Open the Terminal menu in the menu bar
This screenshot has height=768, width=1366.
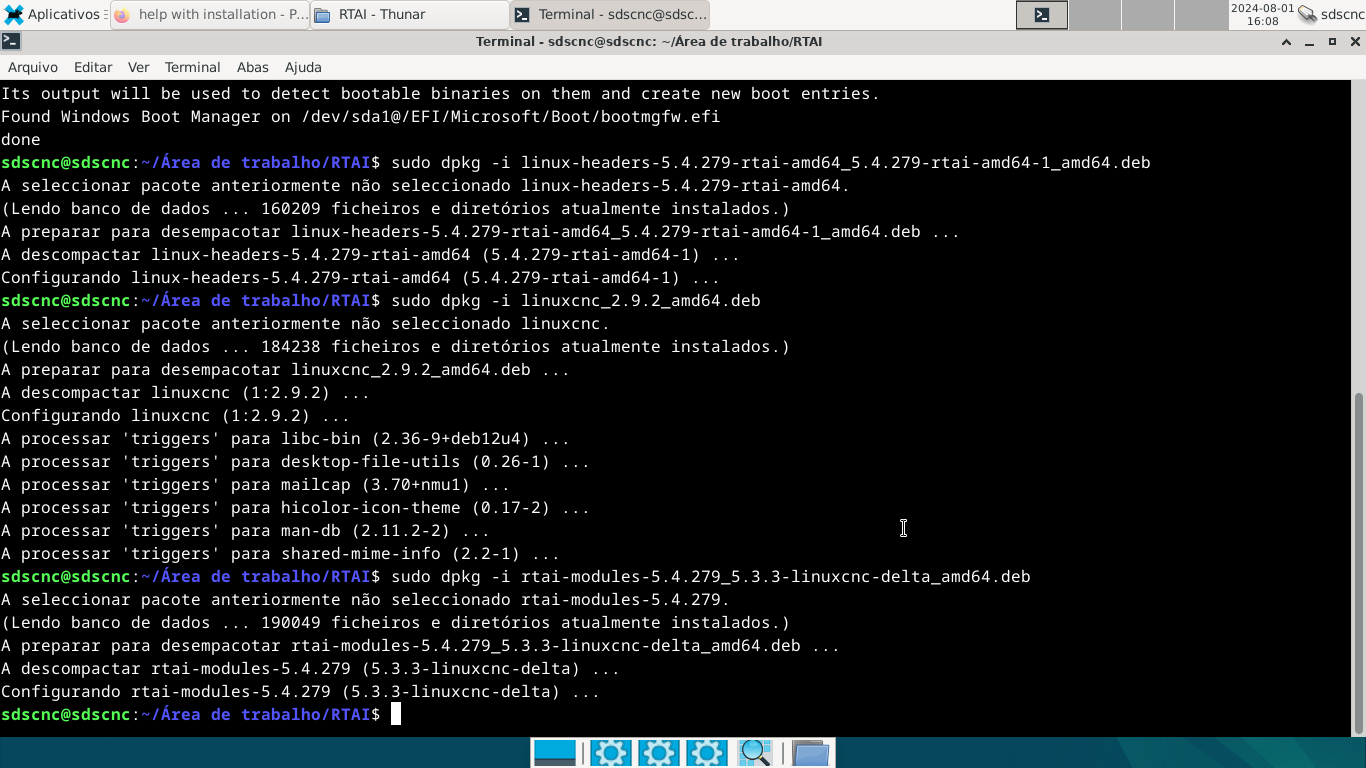pyautogui.click(x=193, y=67)
